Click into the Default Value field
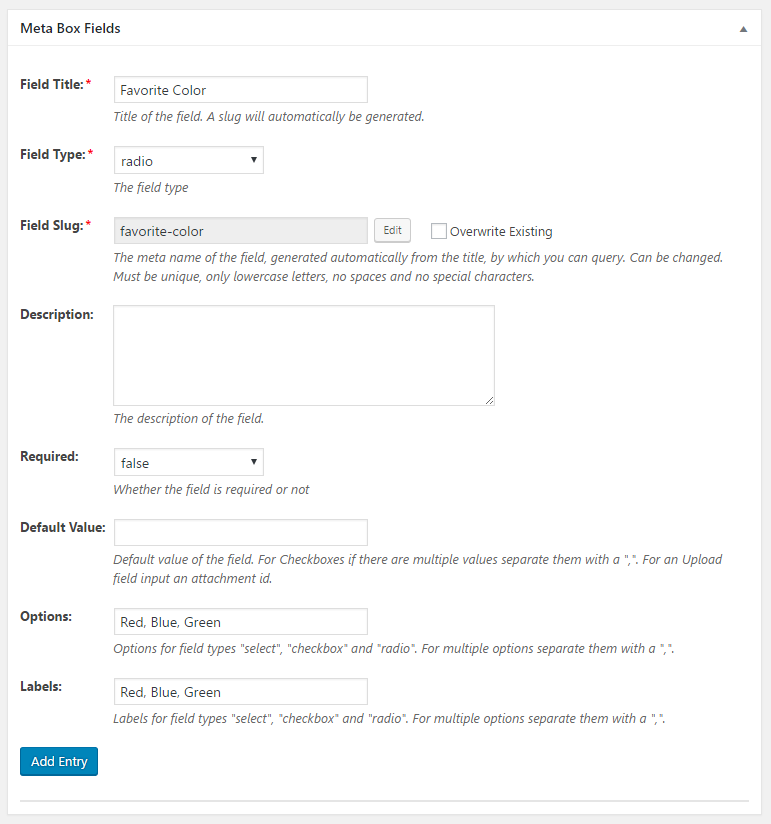 tap(241, 532)
